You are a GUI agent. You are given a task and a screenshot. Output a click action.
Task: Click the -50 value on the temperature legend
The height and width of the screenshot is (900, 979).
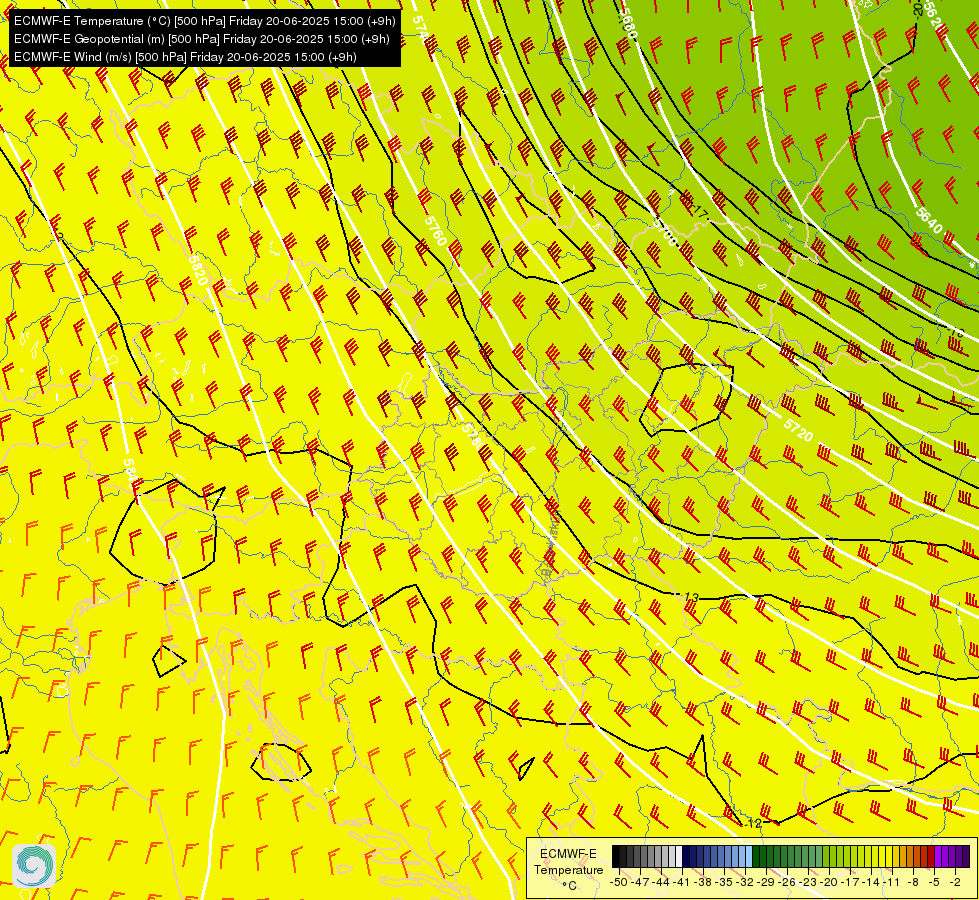click(x=618, y=882)
